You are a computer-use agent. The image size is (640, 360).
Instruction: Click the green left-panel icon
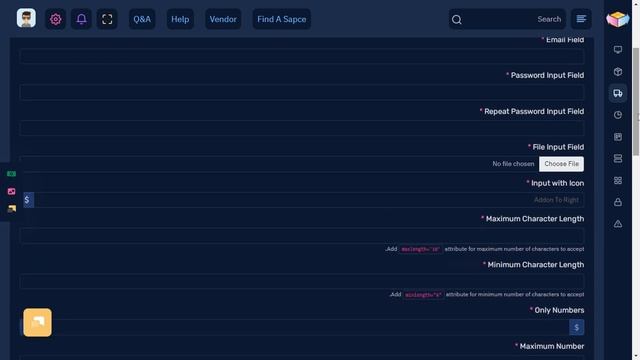tap(11, 174)
